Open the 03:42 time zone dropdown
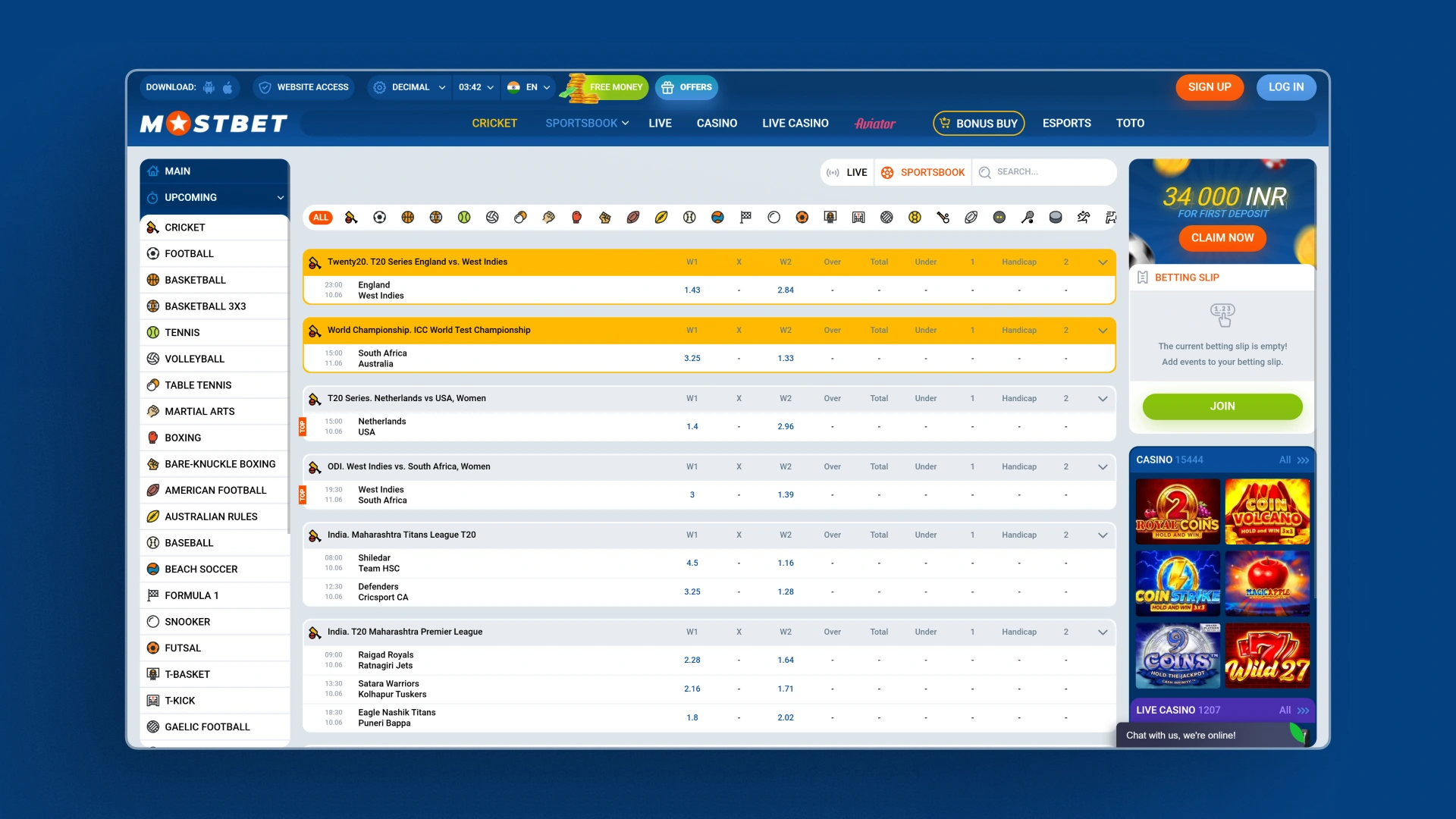The height and width of the screenshot is (819, 1456). click(475, 87)
